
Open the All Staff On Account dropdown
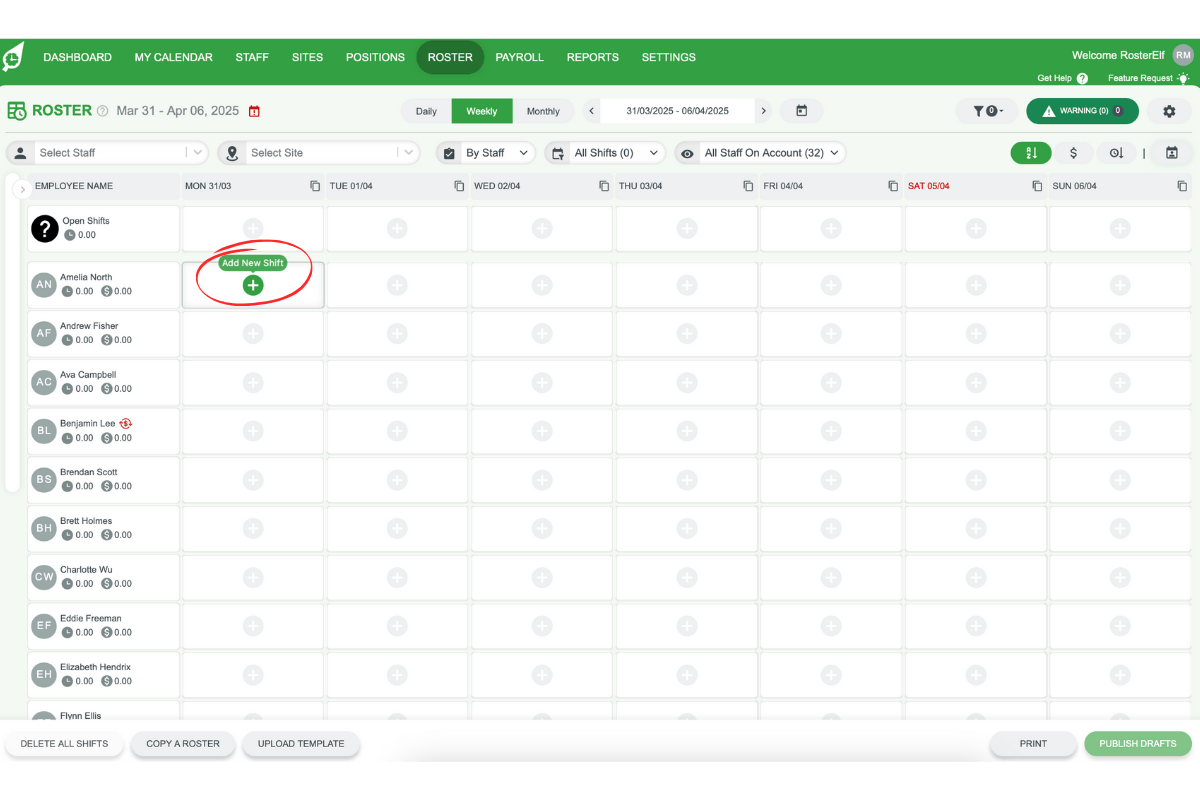[x=761, y=153]
